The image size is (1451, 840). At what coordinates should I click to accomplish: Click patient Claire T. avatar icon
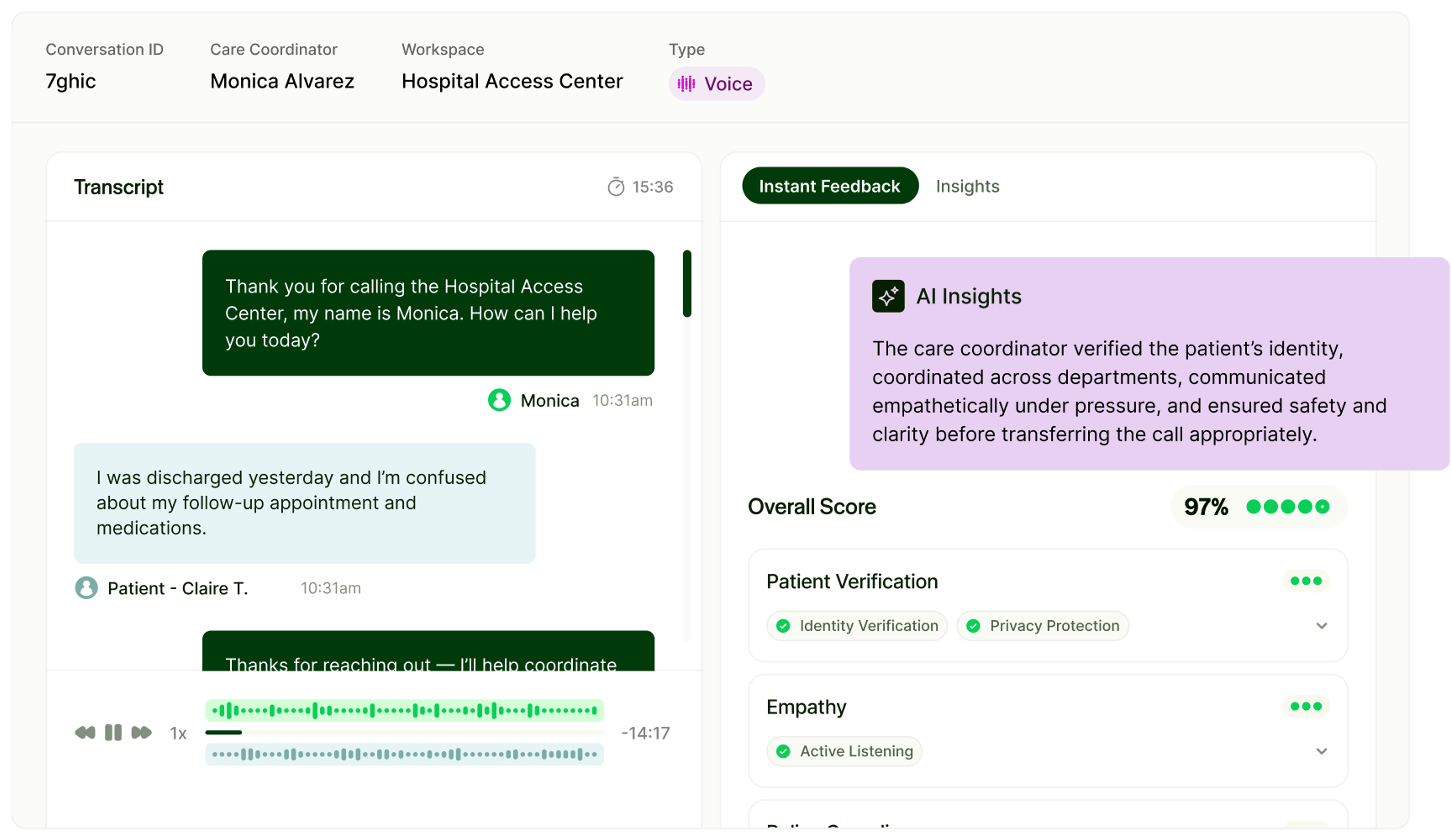pos(87,588)
